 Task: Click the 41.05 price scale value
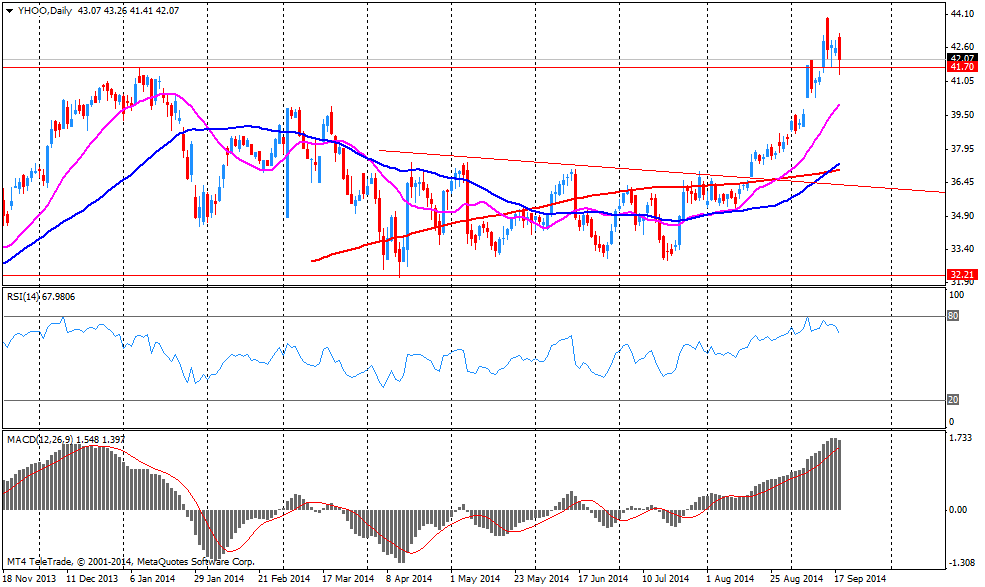coord(962,81)
